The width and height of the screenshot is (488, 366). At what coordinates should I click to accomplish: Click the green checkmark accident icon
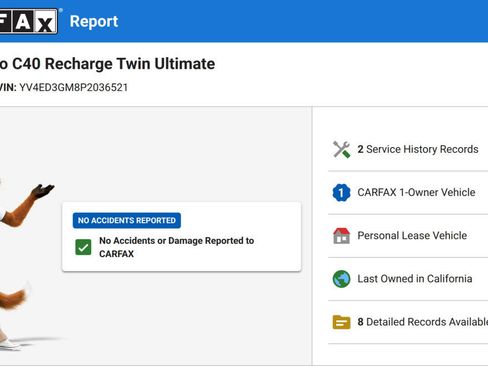83,247
